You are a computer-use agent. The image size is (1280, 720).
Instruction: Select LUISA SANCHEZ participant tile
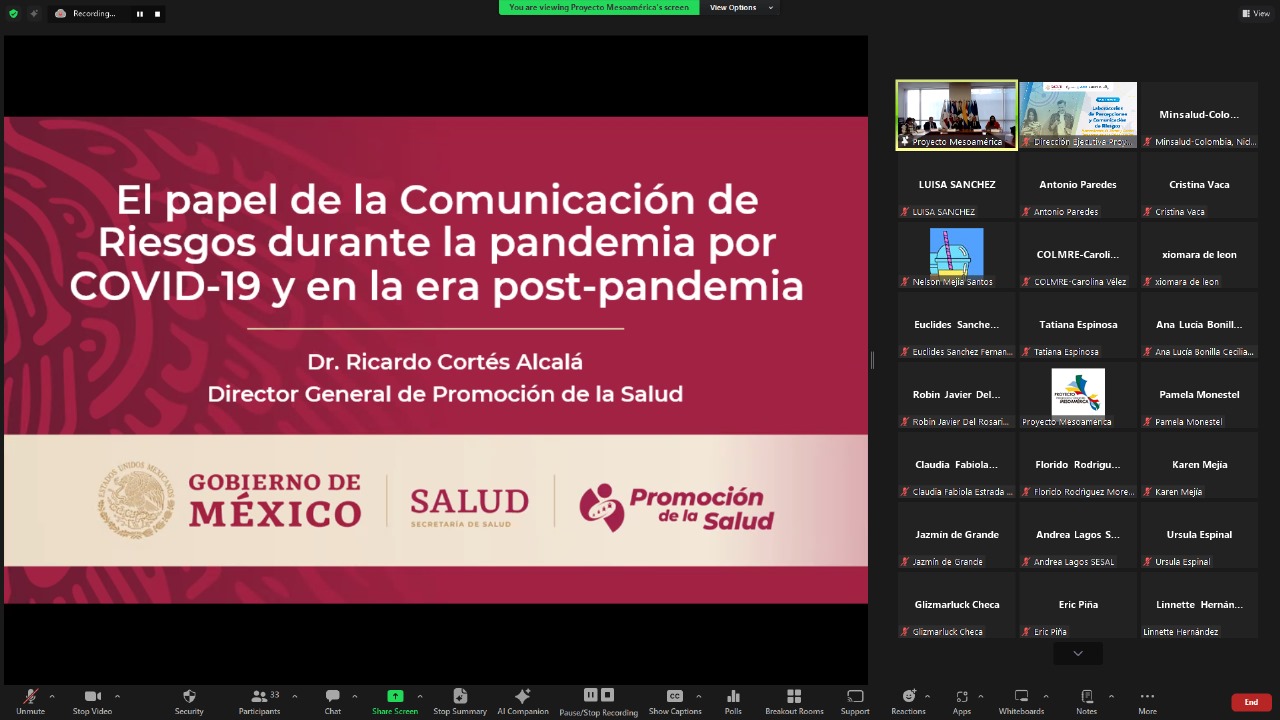pyautogui.click(x=957, y=185)
